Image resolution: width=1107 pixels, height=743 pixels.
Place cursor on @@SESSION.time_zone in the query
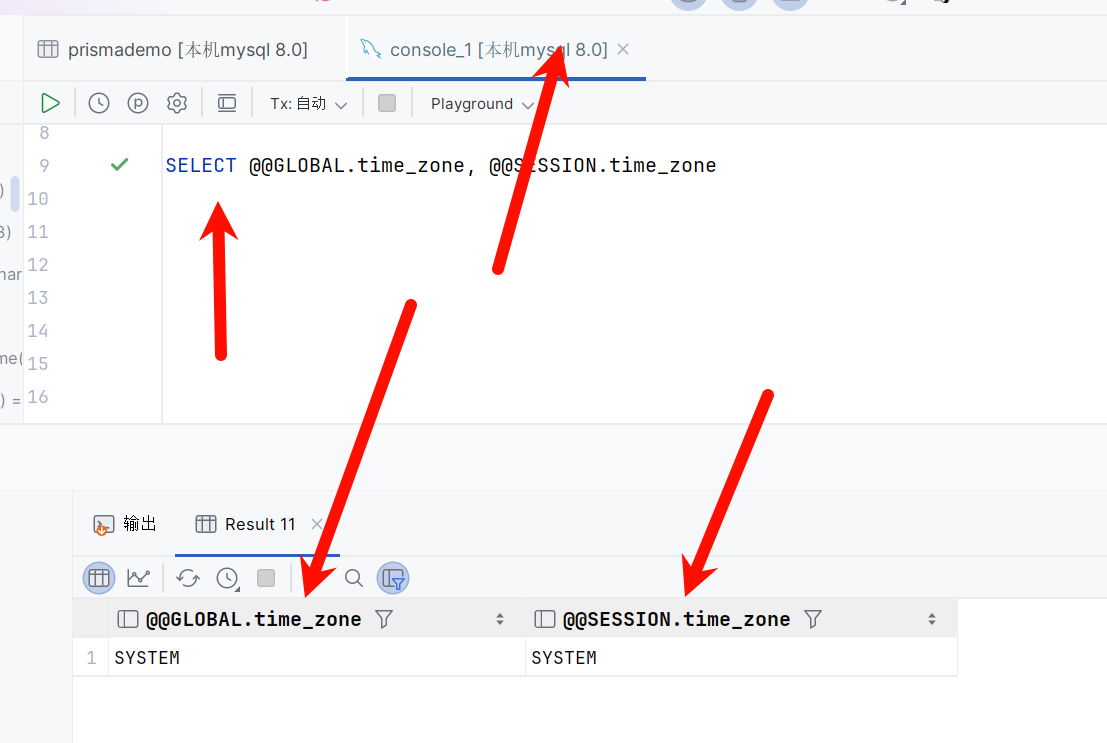click(x=602, y=165)
